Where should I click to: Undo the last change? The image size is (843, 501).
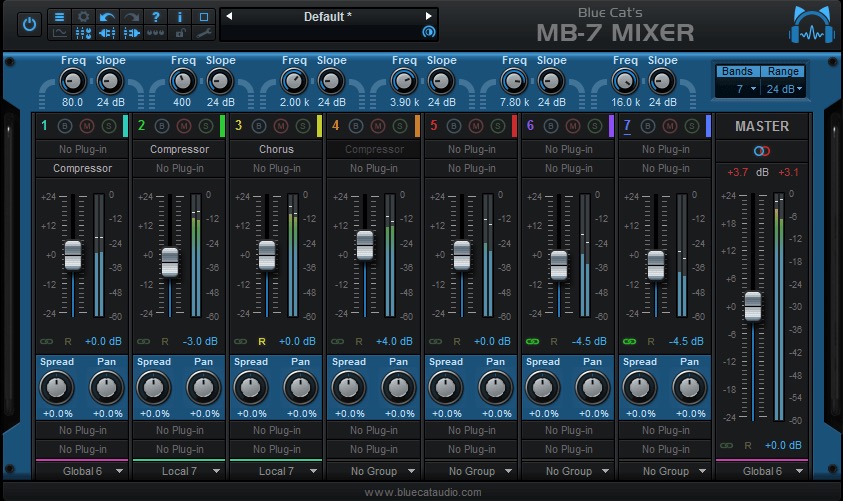click(x=107, y=17)
